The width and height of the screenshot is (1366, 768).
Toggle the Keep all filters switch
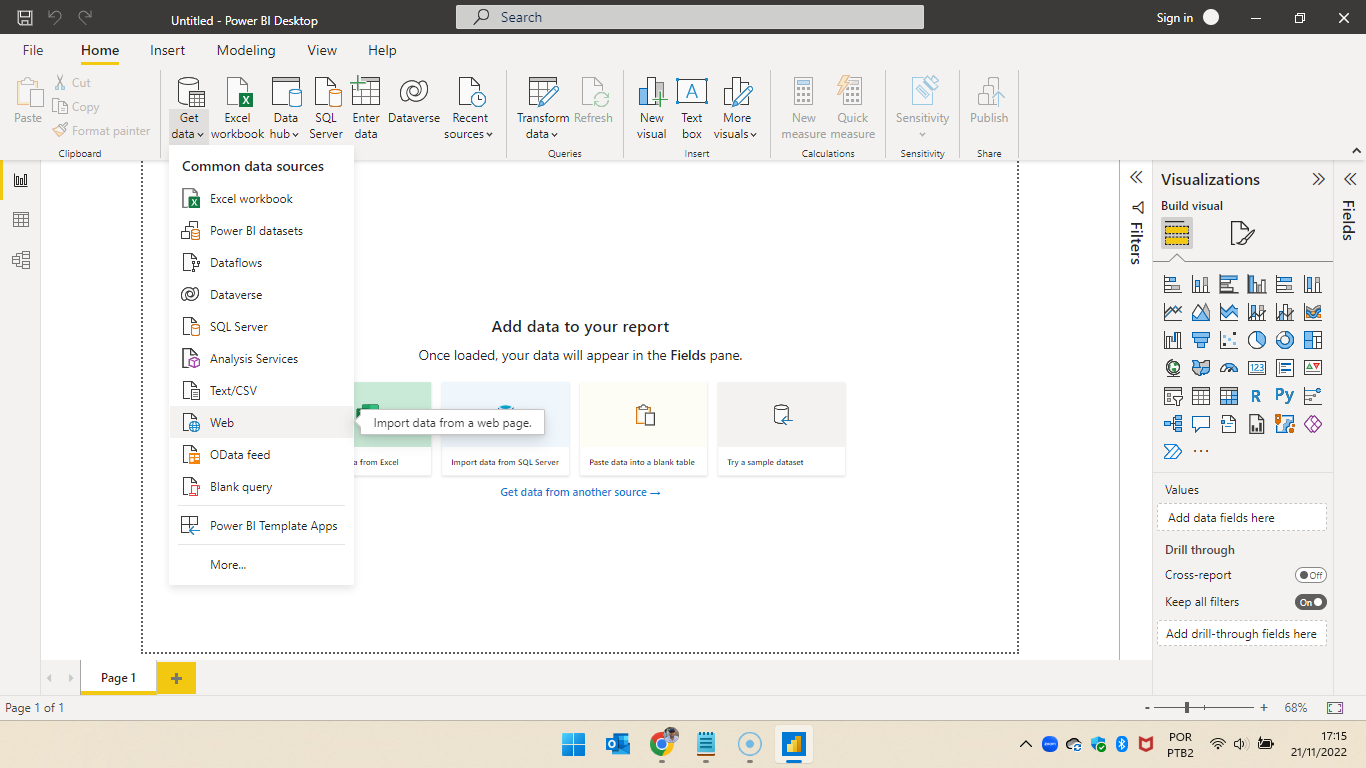click(1310, 602)
